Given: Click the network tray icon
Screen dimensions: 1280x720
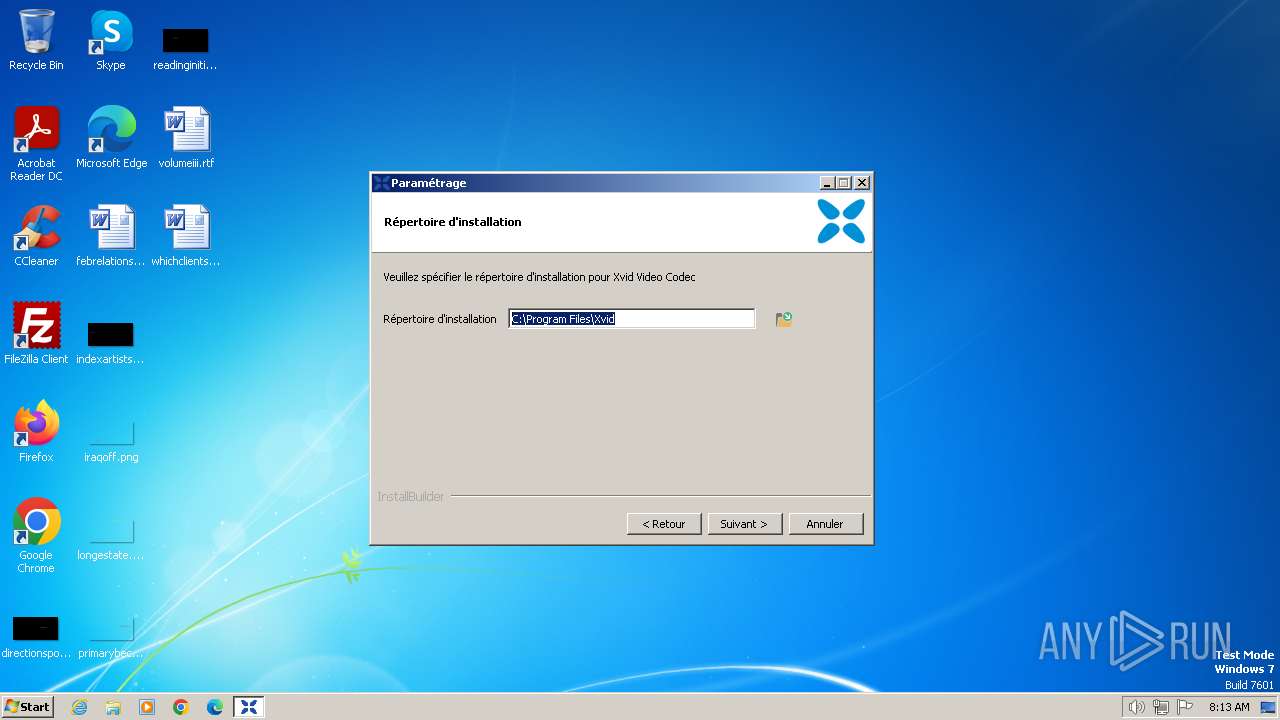Looking at the screenshot, I should 1161,707.
